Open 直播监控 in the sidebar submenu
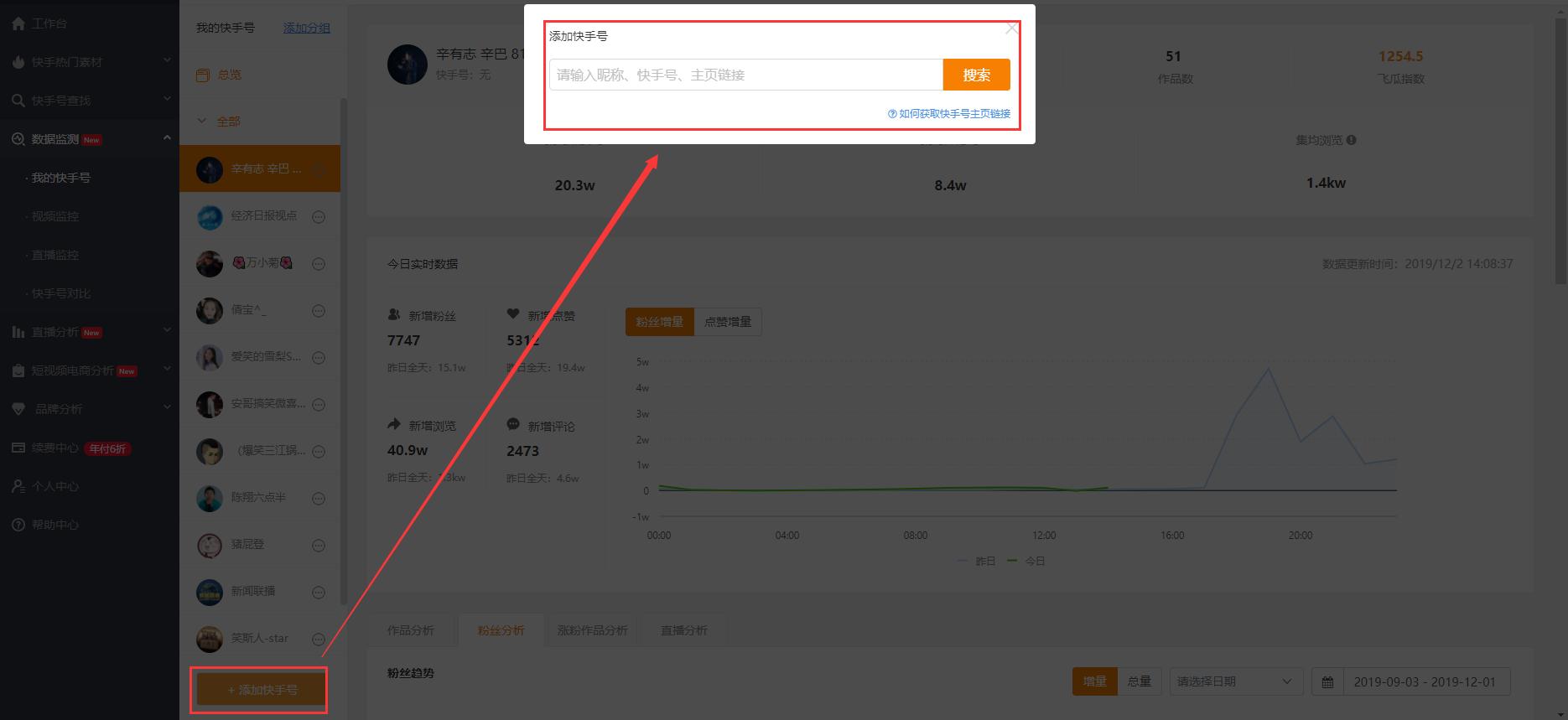The height and width of the screenshot is (720, 1568). click(55, 255)
